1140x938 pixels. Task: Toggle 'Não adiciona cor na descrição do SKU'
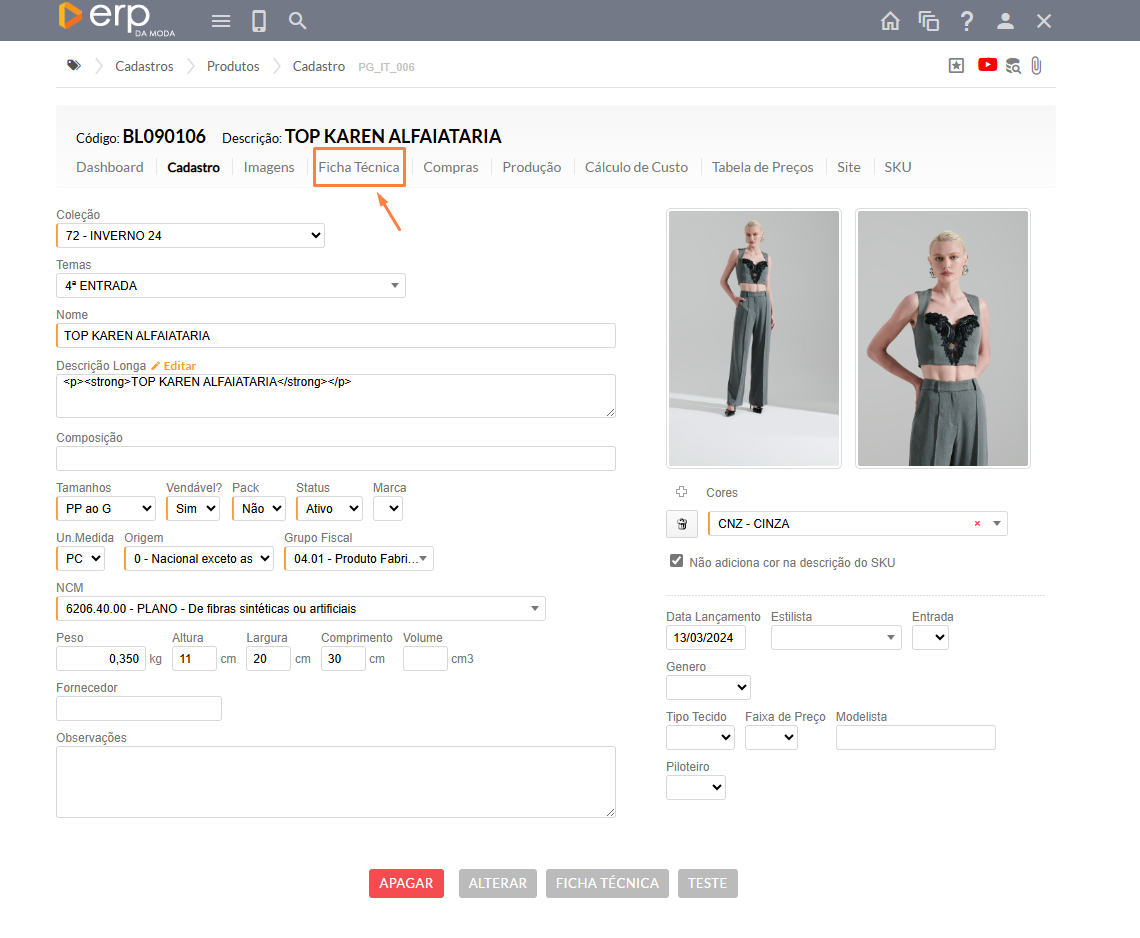(x=677, y=561)
